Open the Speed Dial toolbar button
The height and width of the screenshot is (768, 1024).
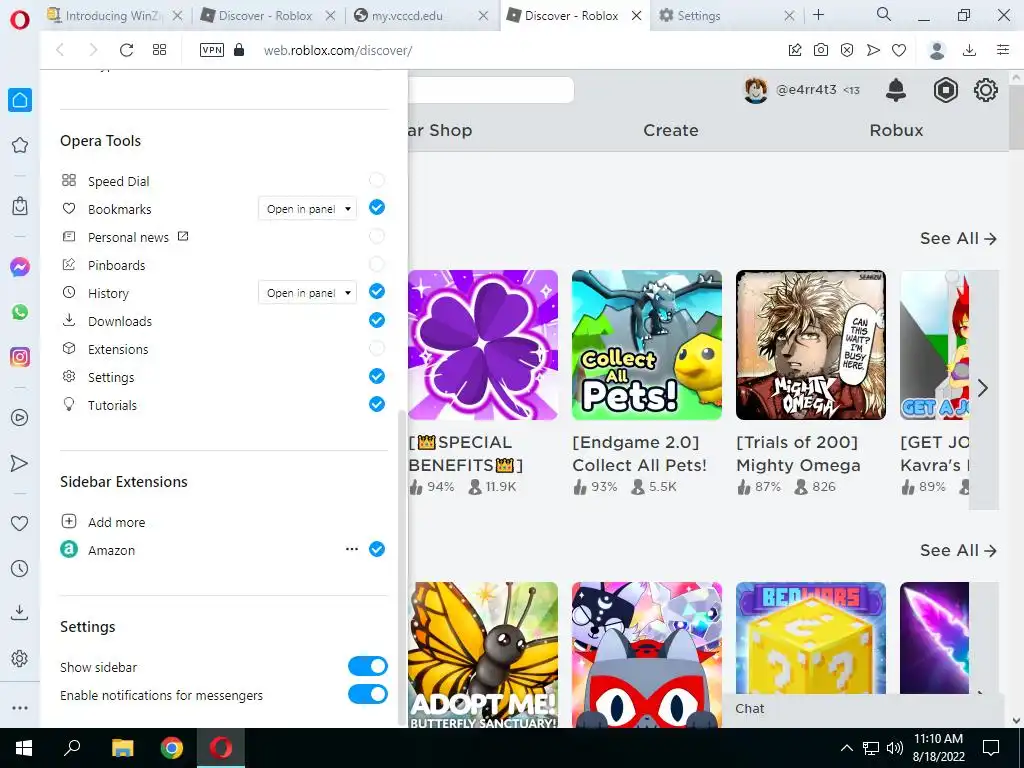(x=159, y=50)
